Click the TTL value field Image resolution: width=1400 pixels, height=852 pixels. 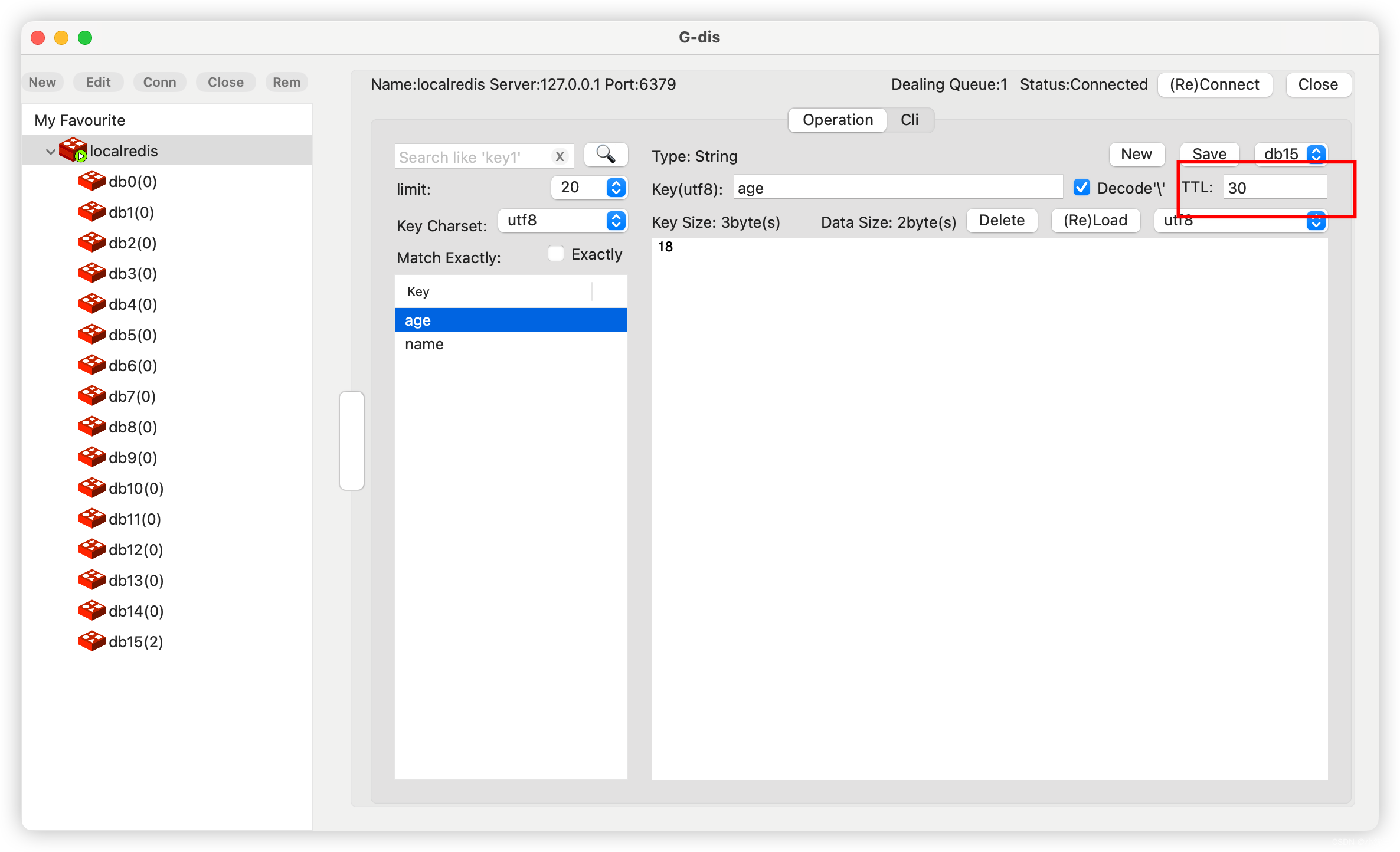tap(1275, 188)
